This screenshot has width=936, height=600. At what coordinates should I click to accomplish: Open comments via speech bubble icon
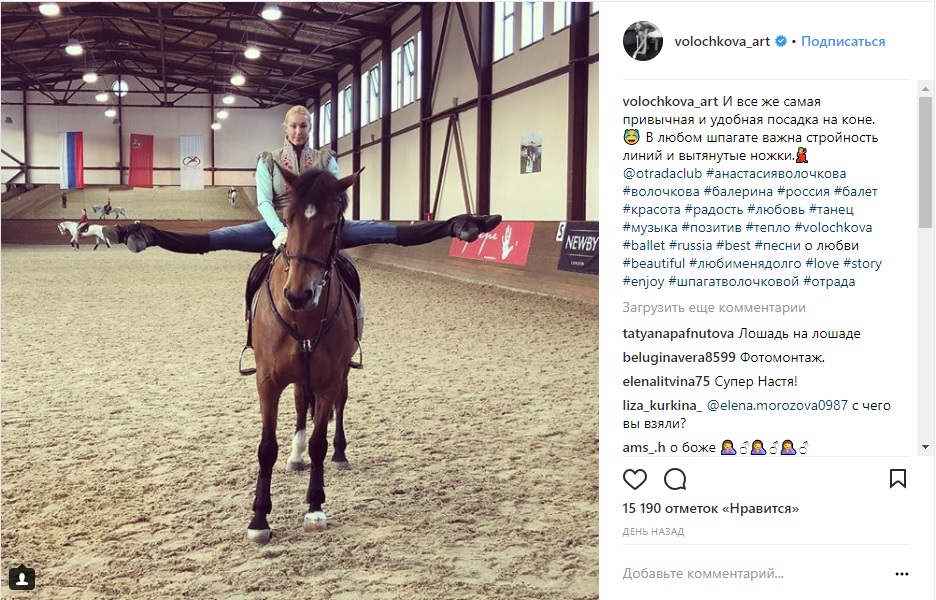(x=675, y=479)
